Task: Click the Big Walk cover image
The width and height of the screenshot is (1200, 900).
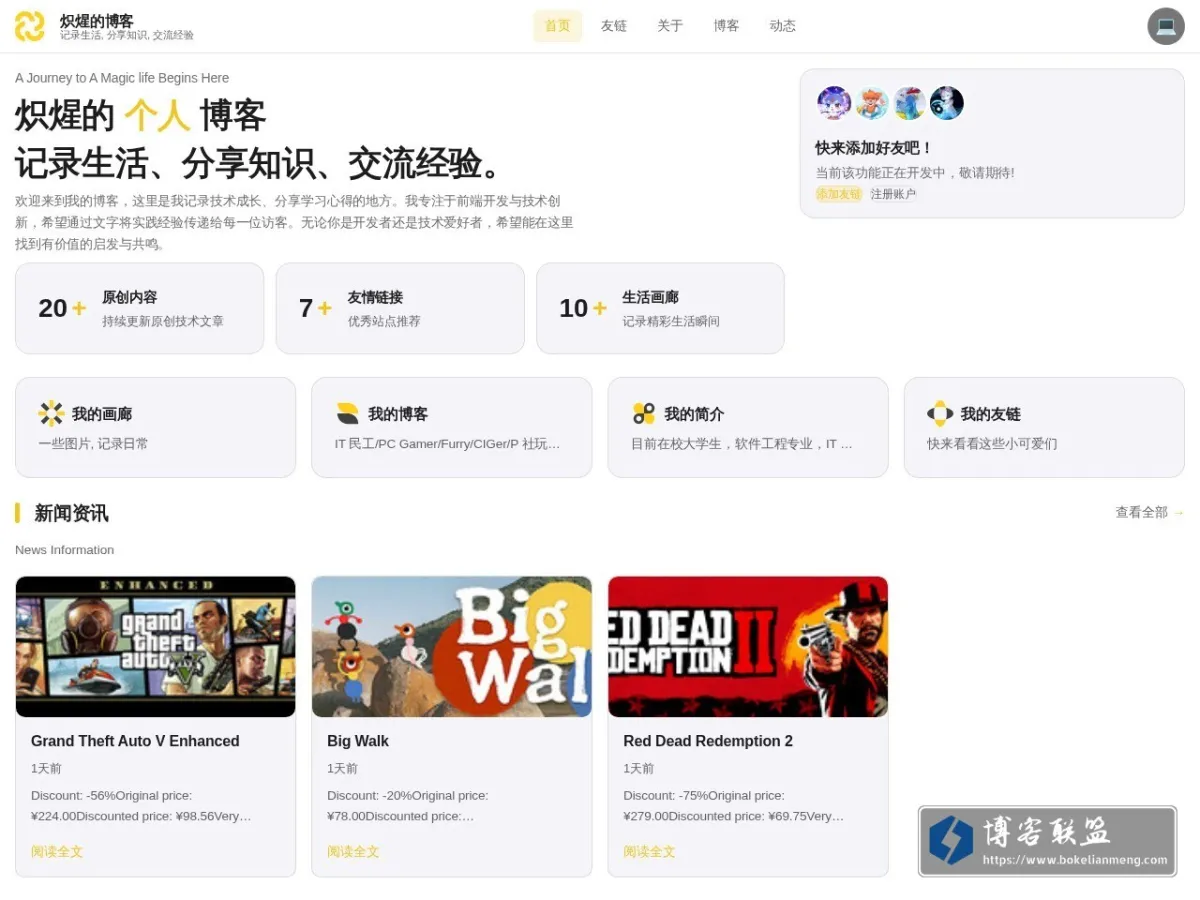Action: 452,647
